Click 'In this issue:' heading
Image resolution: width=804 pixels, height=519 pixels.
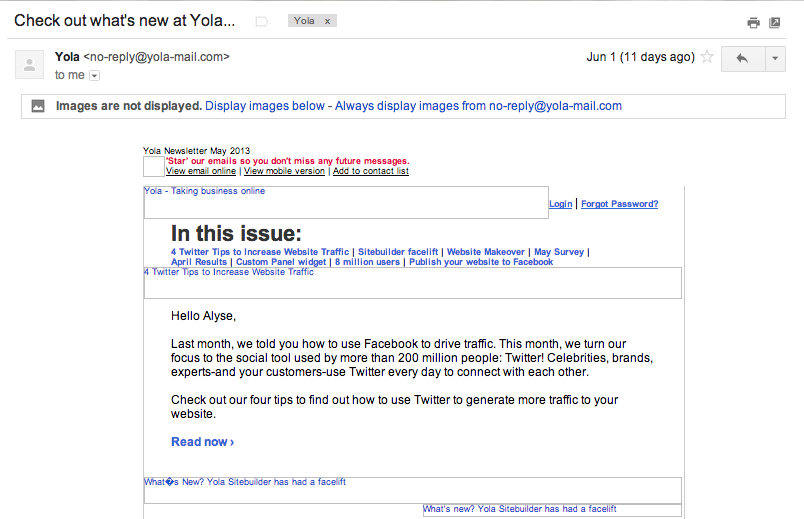(x=236, y=233)
